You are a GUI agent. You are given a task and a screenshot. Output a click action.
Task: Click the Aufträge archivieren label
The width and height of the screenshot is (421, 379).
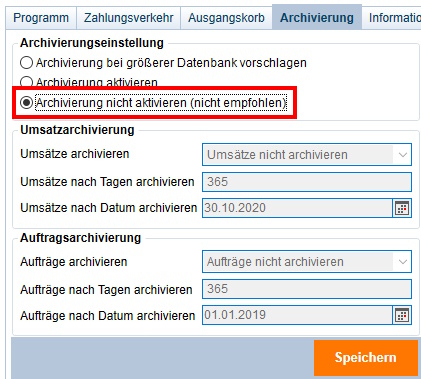(x=74, y=262)
